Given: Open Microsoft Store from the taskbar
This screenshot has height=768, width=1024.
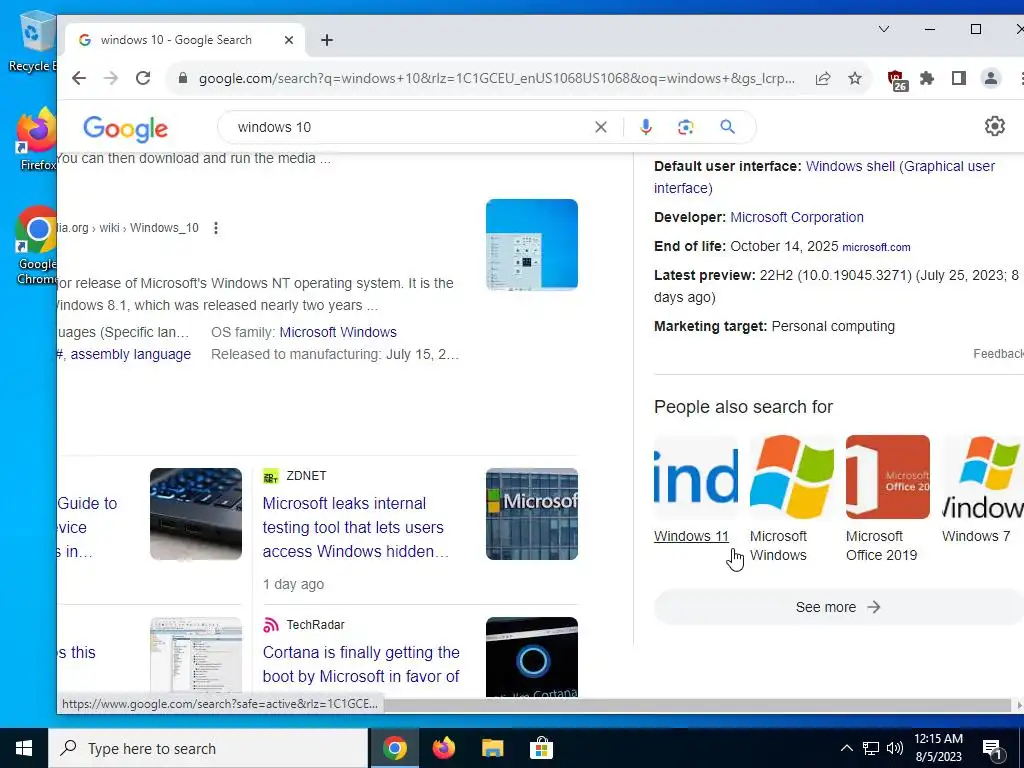Looking at the screenshot, I should coord(541,748).
